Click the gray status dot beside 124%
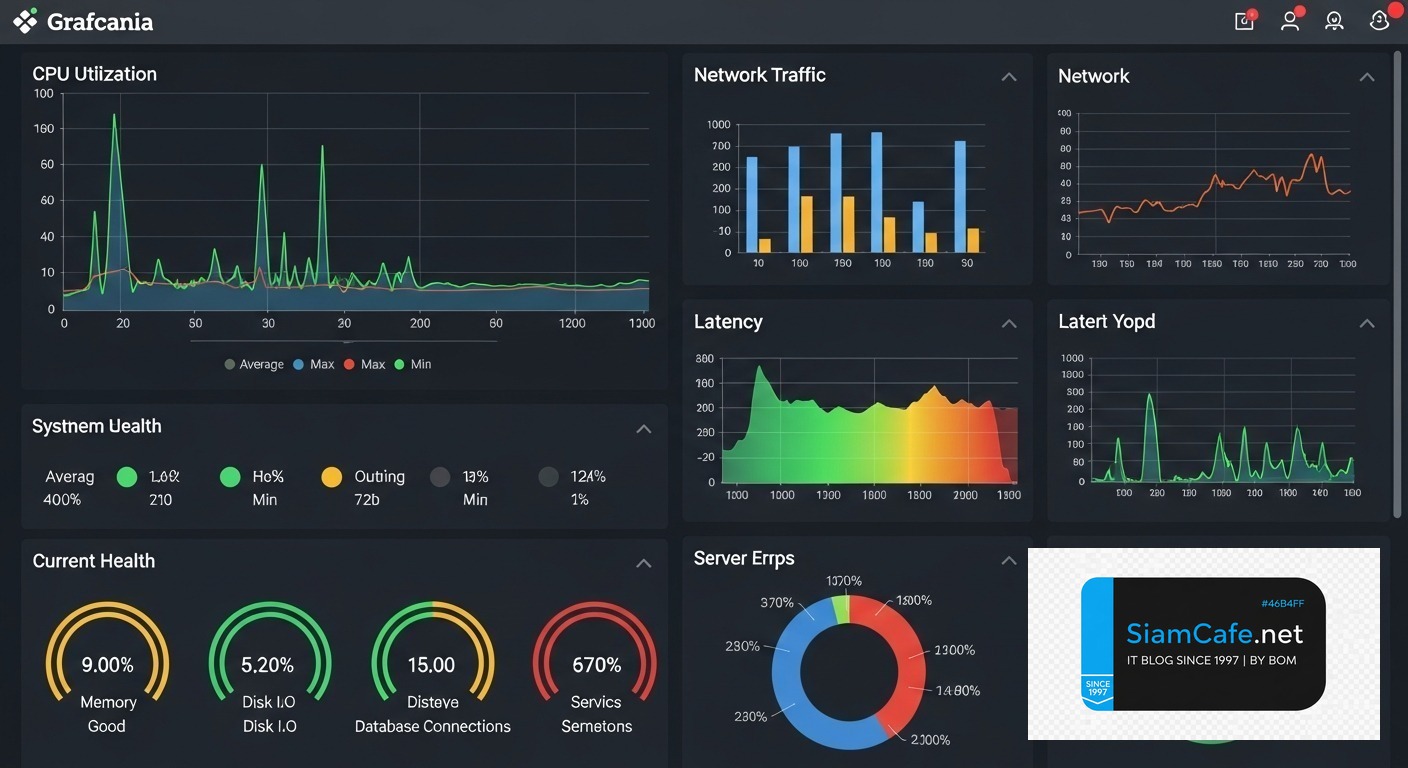The width and height of the screenshot is (1408, 768). pyautogui.click(x=548, y=477)
